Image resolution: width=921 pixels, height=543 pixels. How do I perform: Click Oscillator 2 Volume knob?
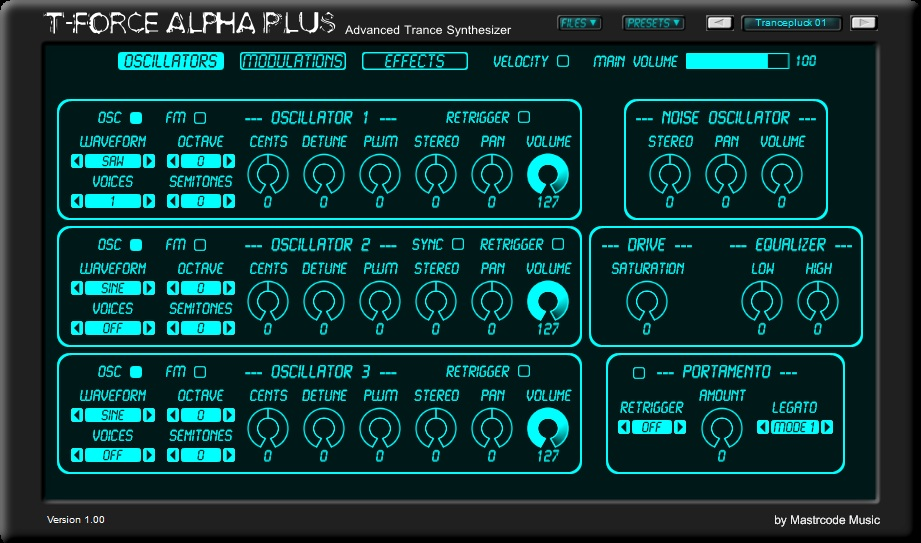coord(548,301)
